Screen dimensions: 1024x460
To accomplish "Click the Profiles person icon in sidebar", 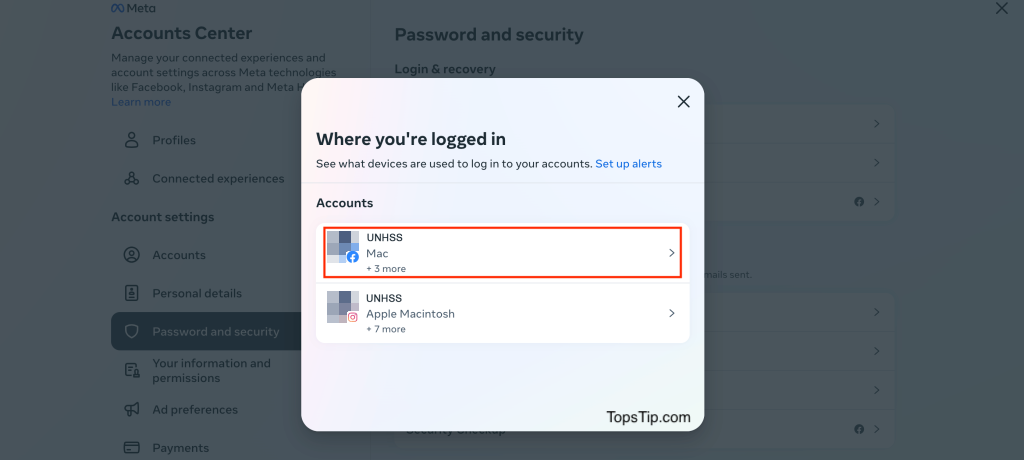I will [x=132, y=140].
